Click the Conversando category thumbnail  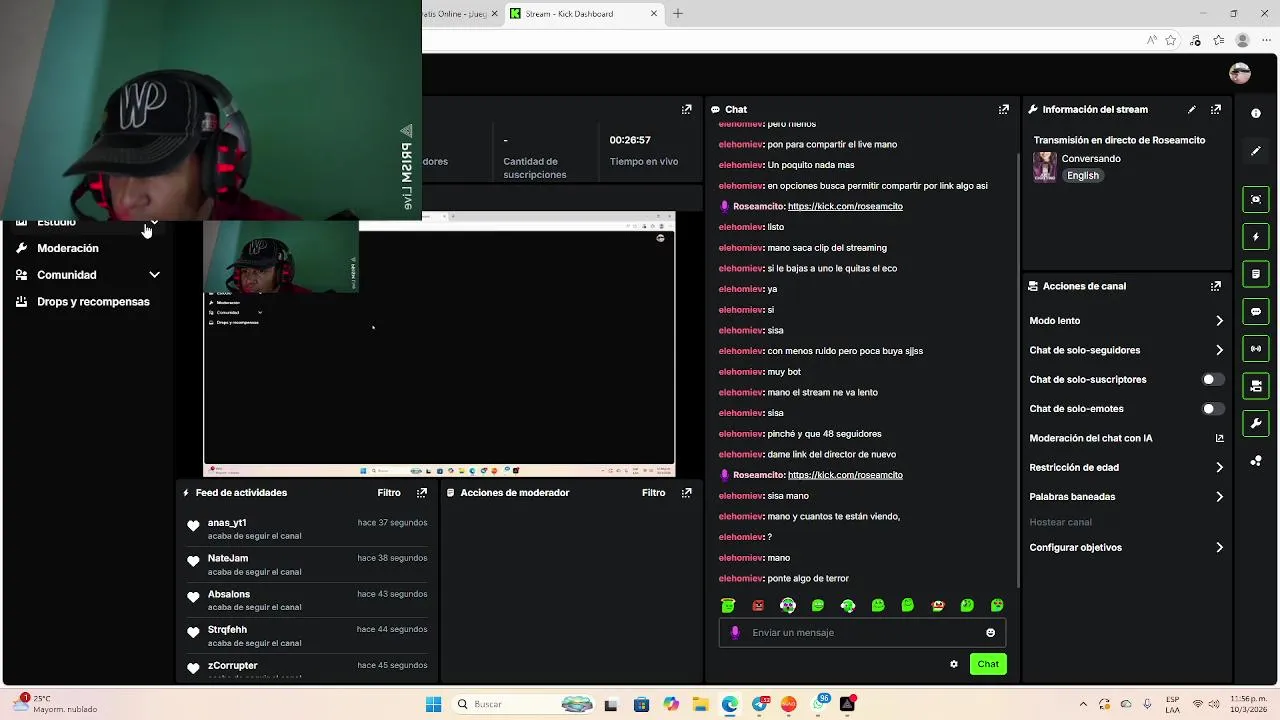pos(1045,167)
